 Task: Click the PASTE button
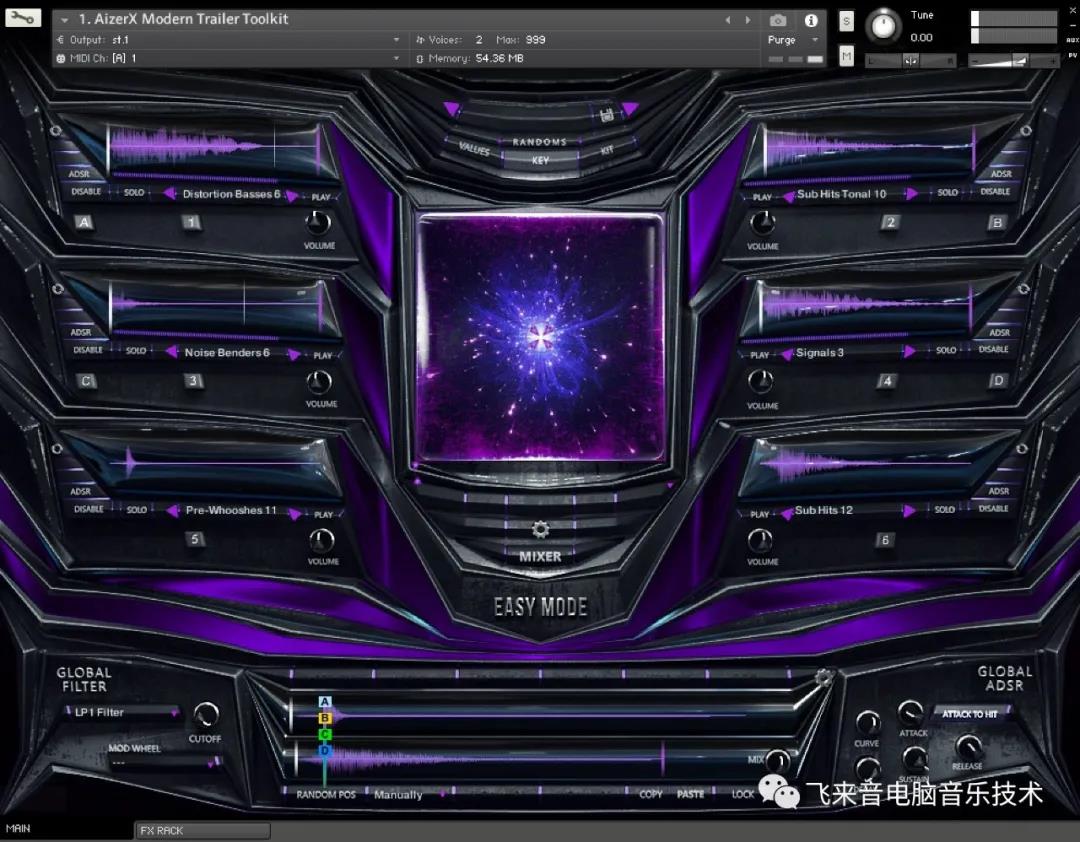click(690, 794)
